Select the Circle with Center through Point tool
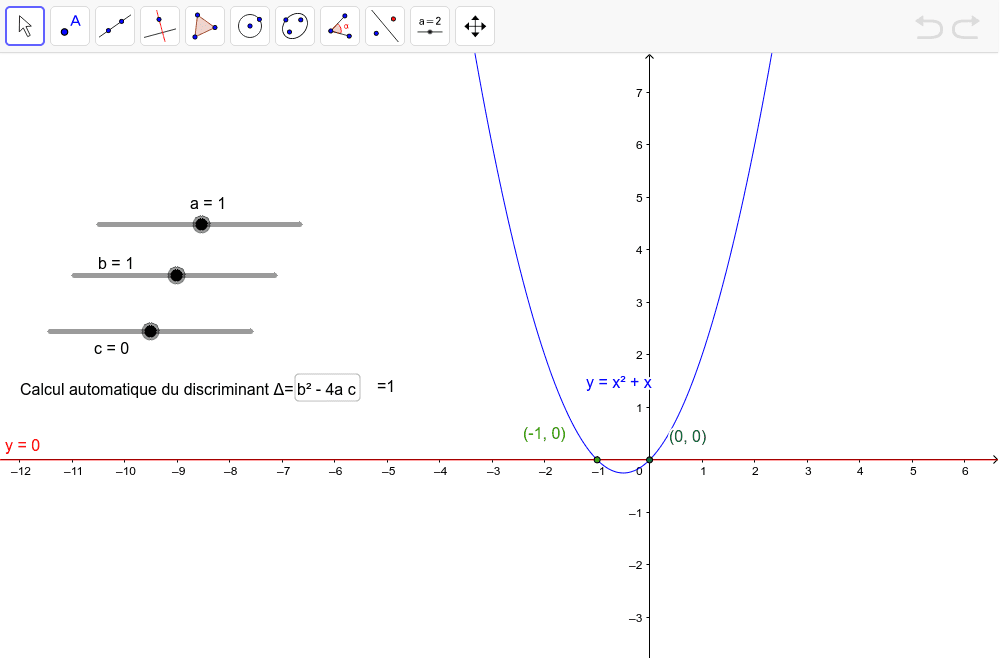The width and height of the screenshot is (1000, 660). tap(249, 26)
